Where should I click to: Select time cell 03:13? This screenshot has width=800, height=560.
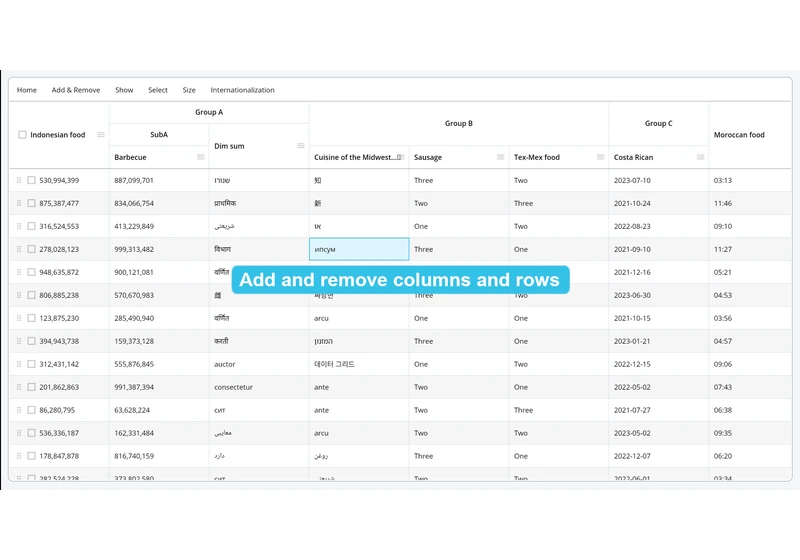click(749, 180)
